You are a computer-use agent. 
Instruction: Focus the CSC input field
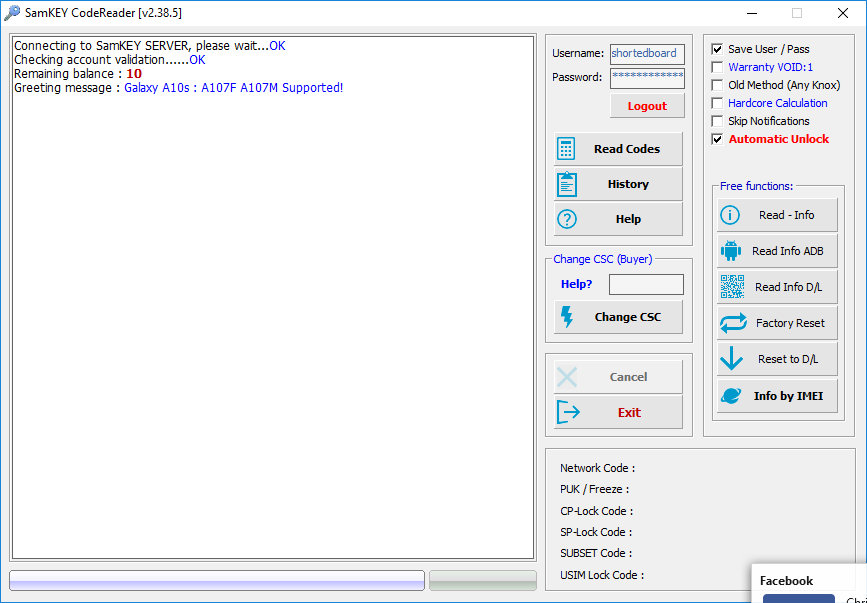646,284
